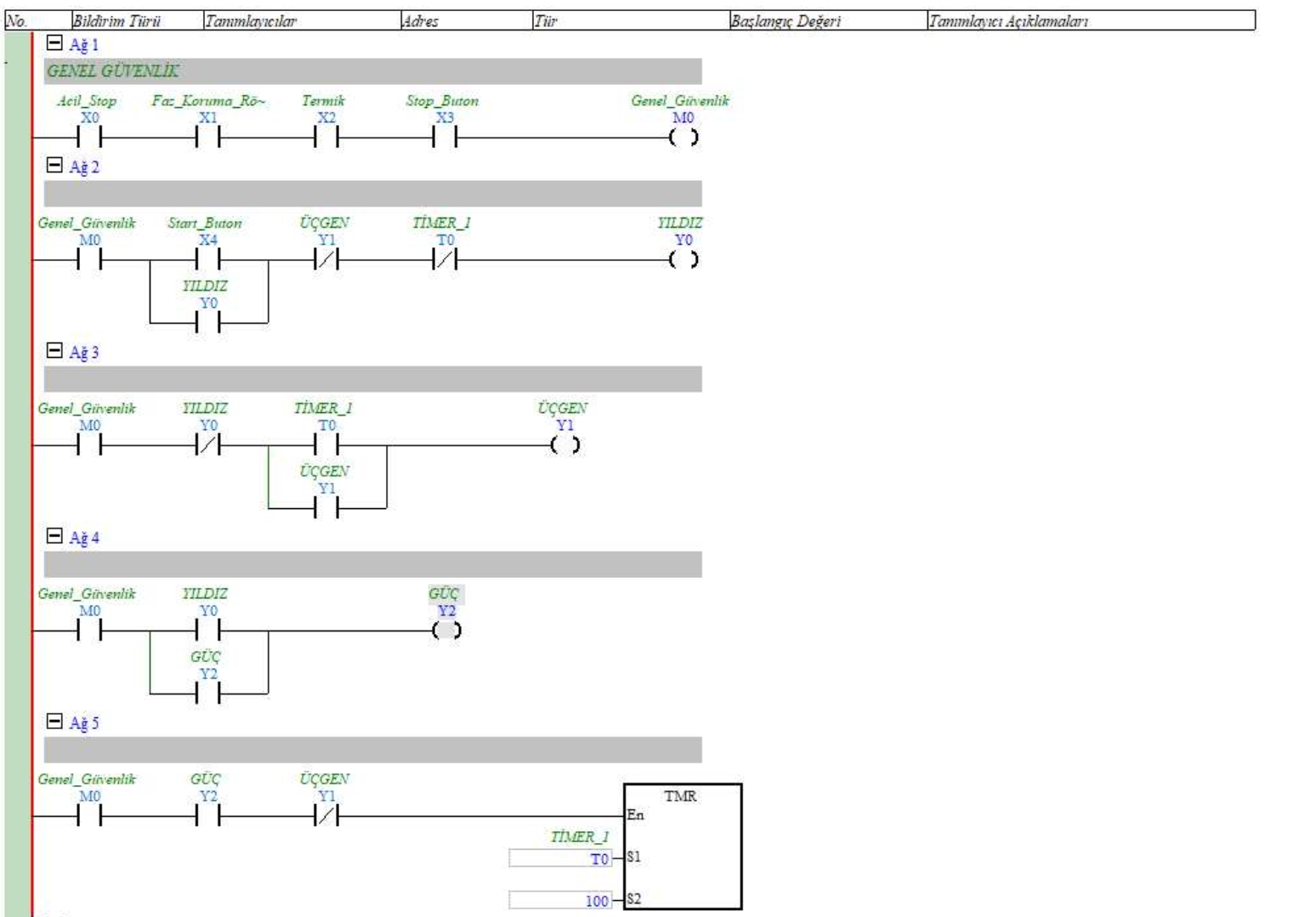Click the Genel_Güvenlik M0 output coil

tap(684, 137)
